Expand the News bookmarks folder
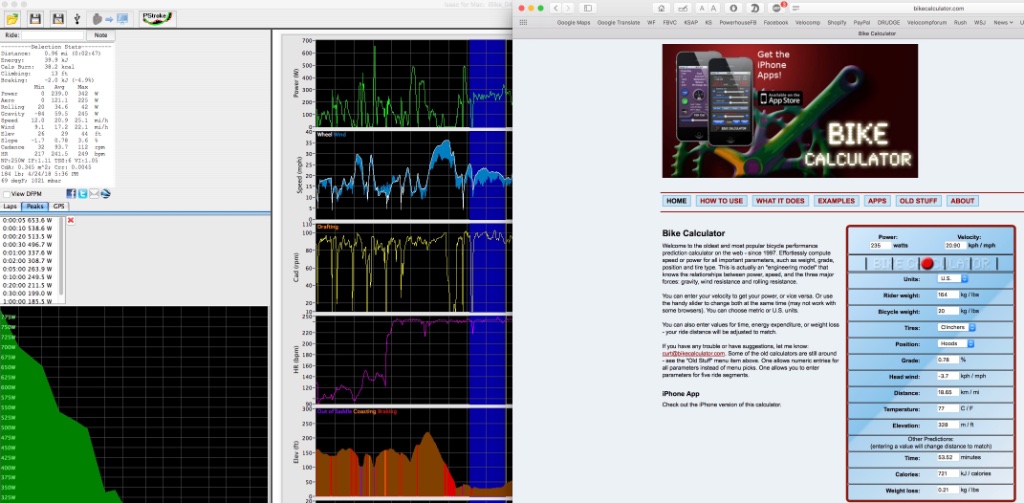This screenshot has width=1024, height=503. [1002, 22]
